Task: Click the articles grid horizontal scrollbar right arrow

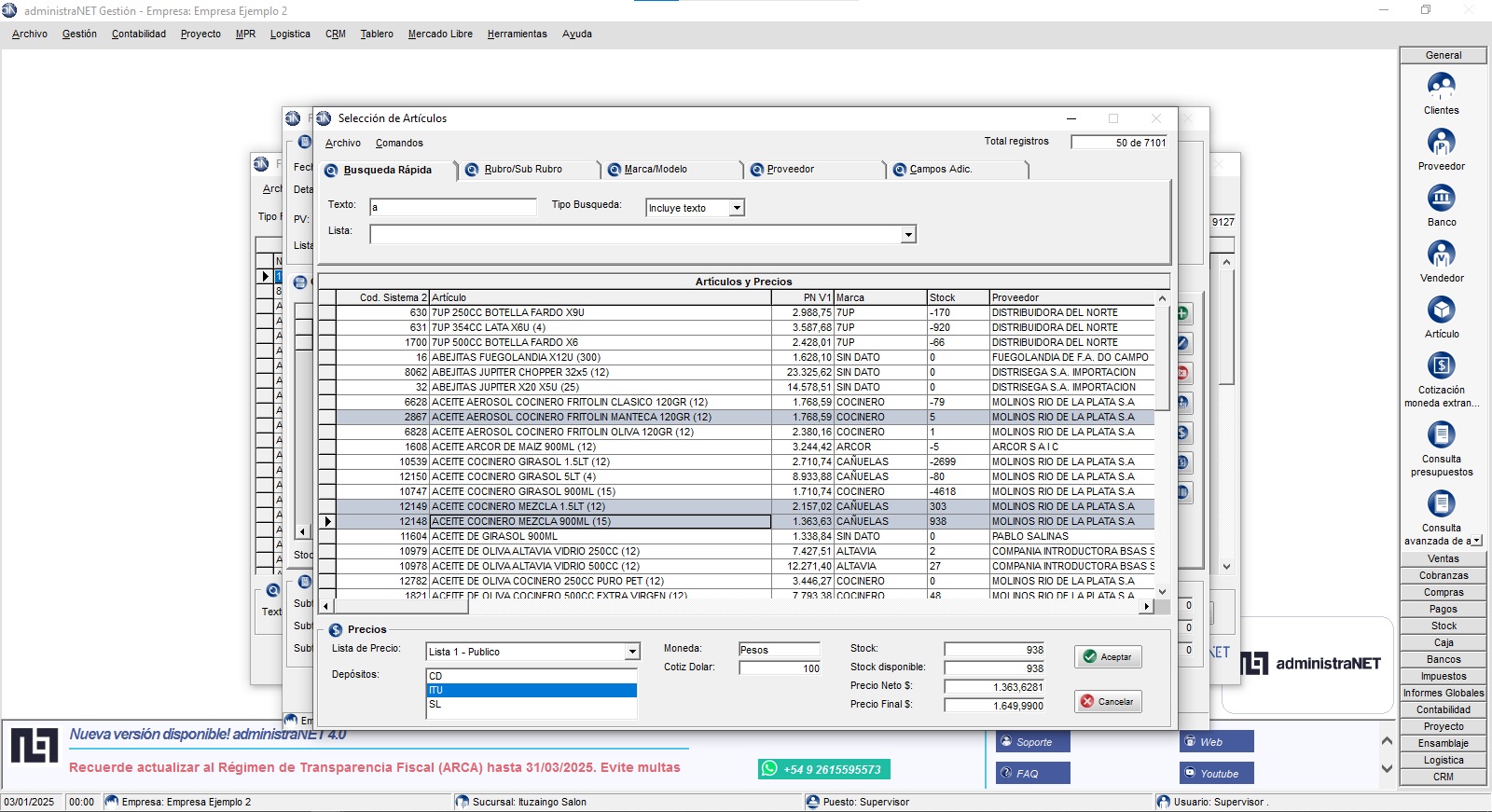Action: (x=1147, y=606)
